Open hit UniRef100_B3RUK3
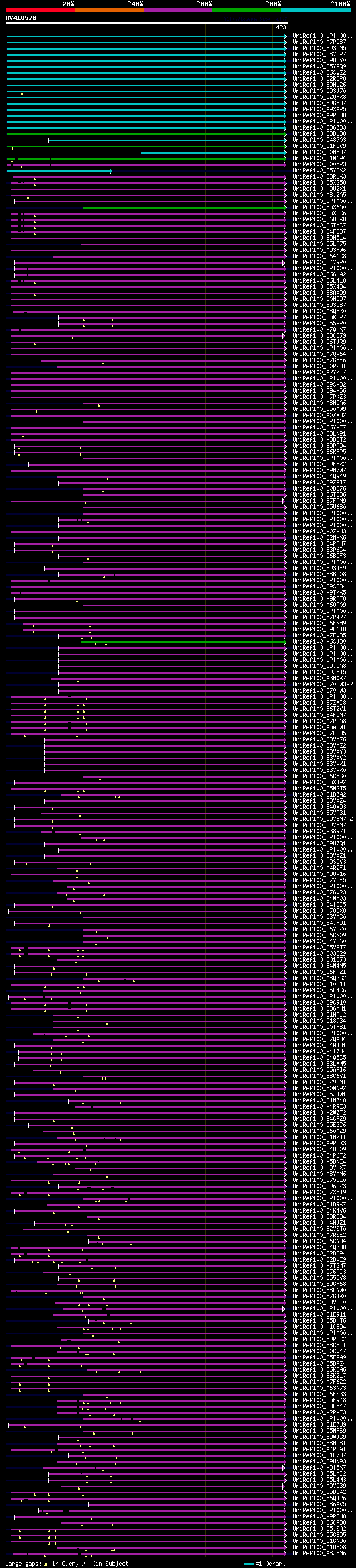 click(x=319, y=176)
